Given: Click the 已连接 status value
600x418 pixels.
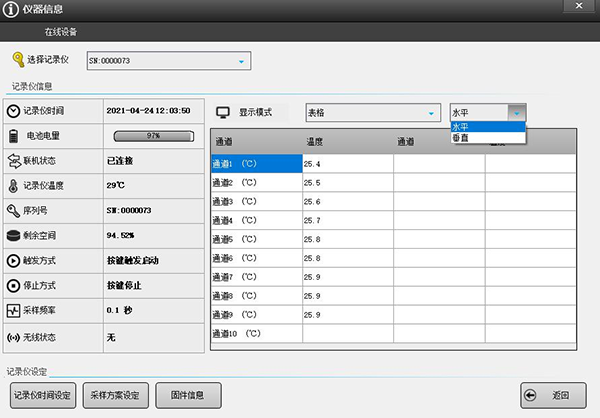Looking at the screenshot, I should (x=120, y=161).
